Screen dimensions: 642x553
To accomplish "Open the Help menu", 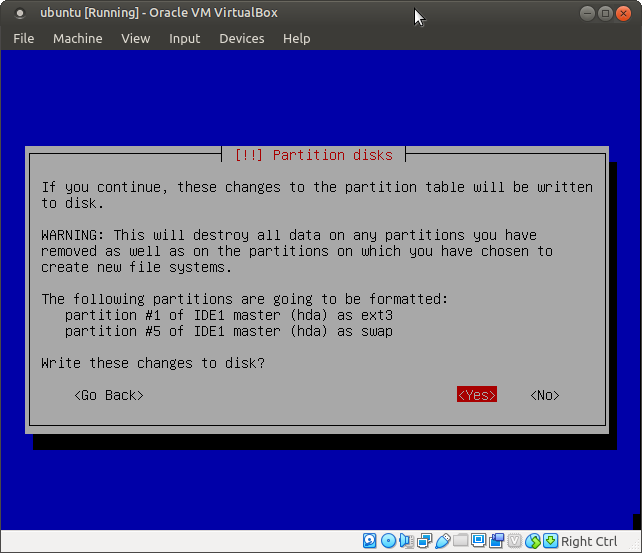I will pyautogui.click(x=296, y=38).
